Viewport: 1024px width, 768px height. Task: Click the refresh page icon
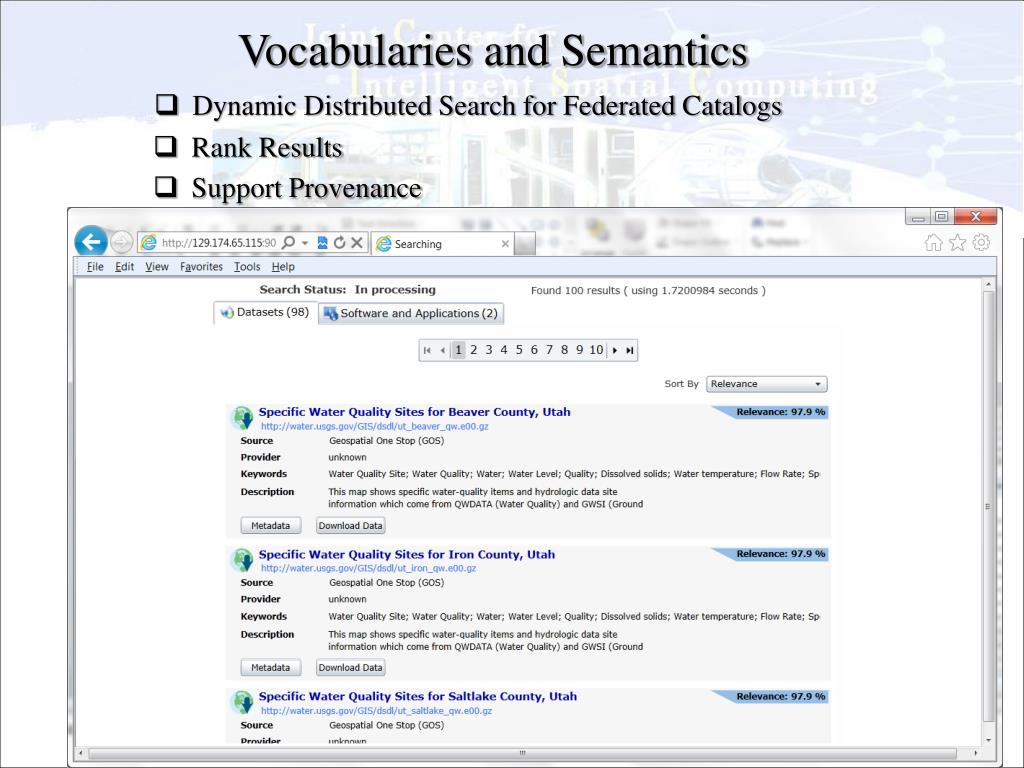click(x=339, y=242)
